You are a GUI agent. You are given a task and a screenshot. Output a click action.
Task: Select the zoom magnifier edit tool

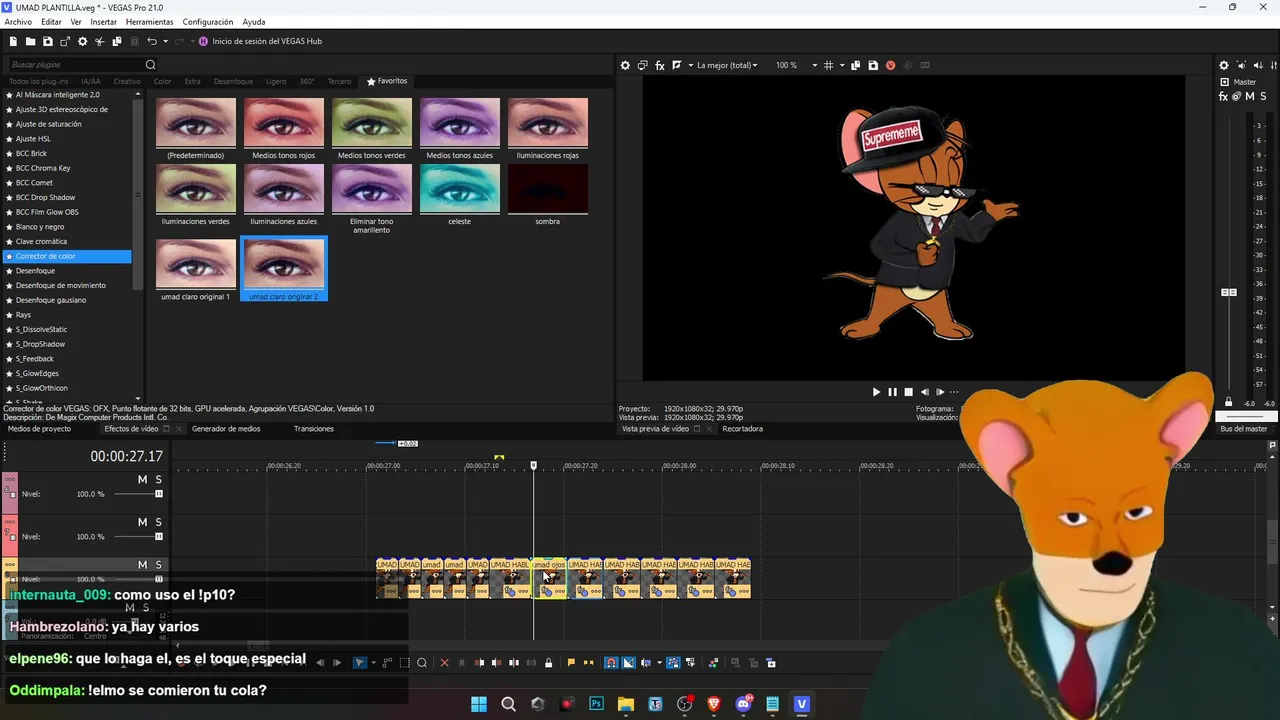[x=422, y=663]
